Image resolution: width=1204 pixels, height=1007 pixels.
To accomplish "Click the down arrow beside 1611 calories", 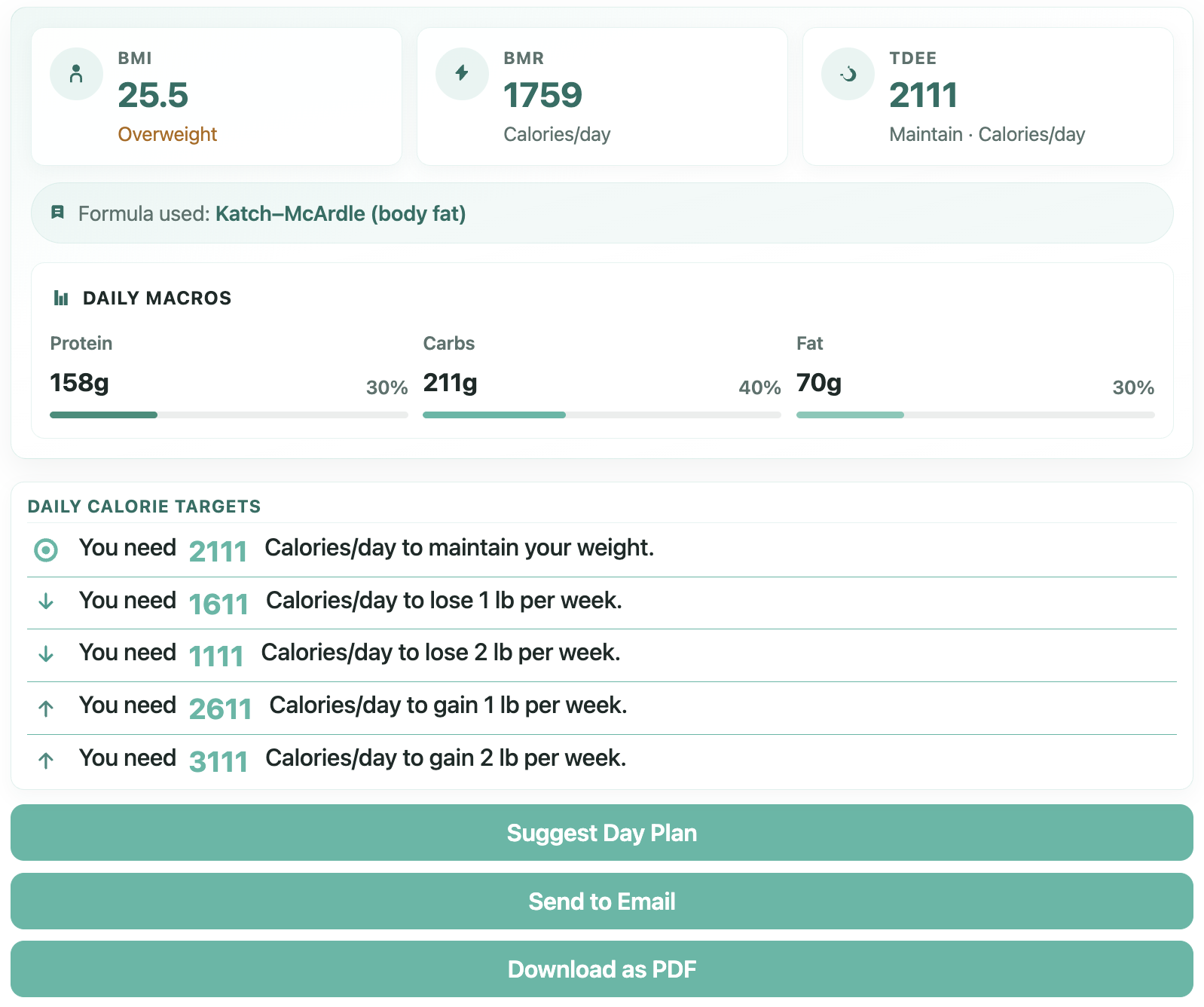I will (x=46, y=601).
